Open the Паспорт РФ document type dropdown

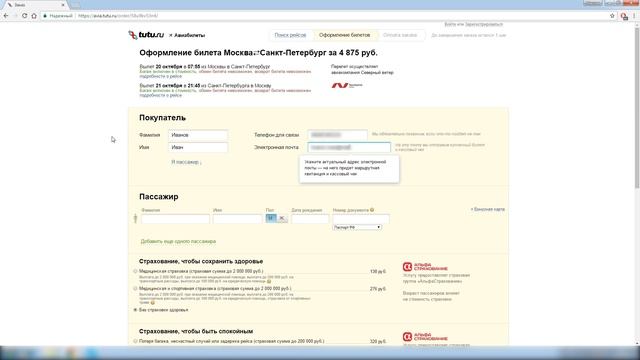(357, 227)
